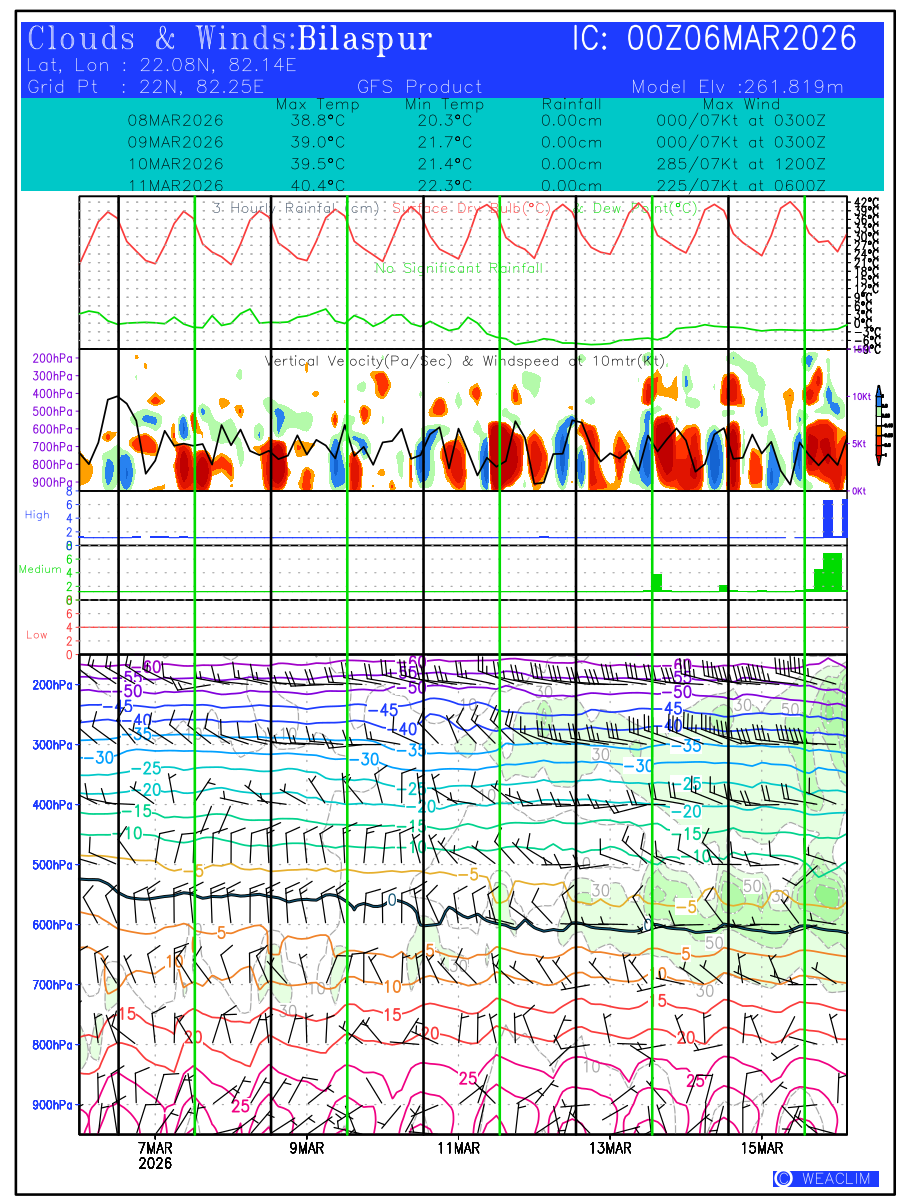Click the tall blue High cloud bar

[828, 518]
